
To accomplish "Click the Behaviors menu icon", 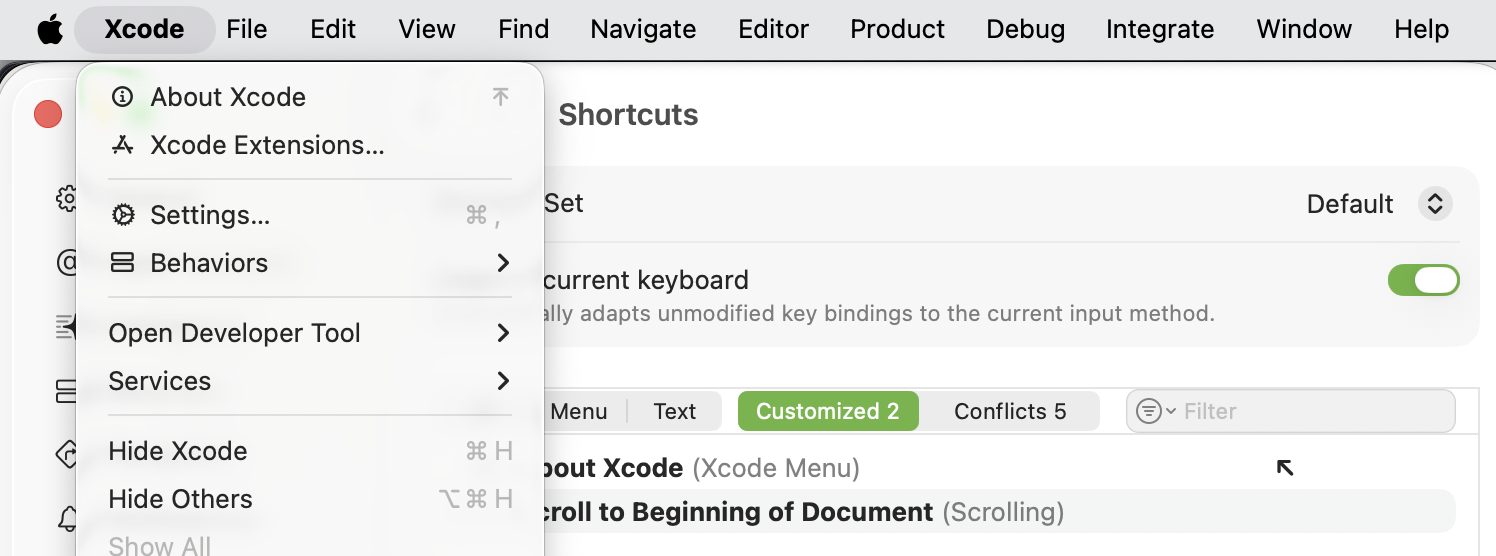I will point(123,263).
